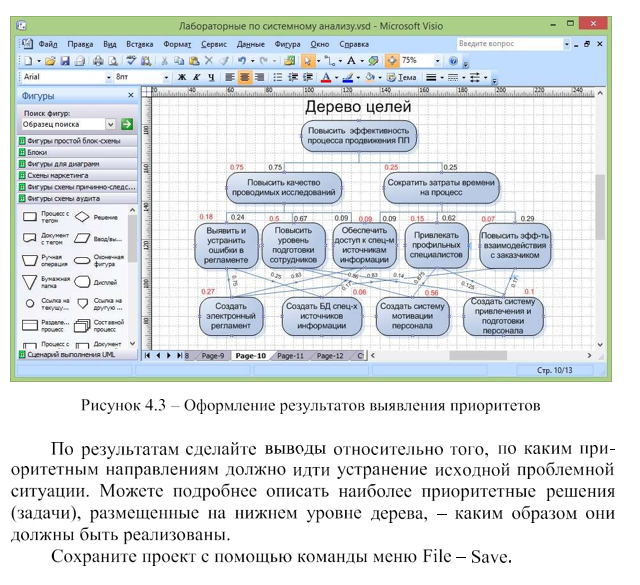Open the Вставка menu
The height and width of the screenshot is (585, 640).
(139, 44)
